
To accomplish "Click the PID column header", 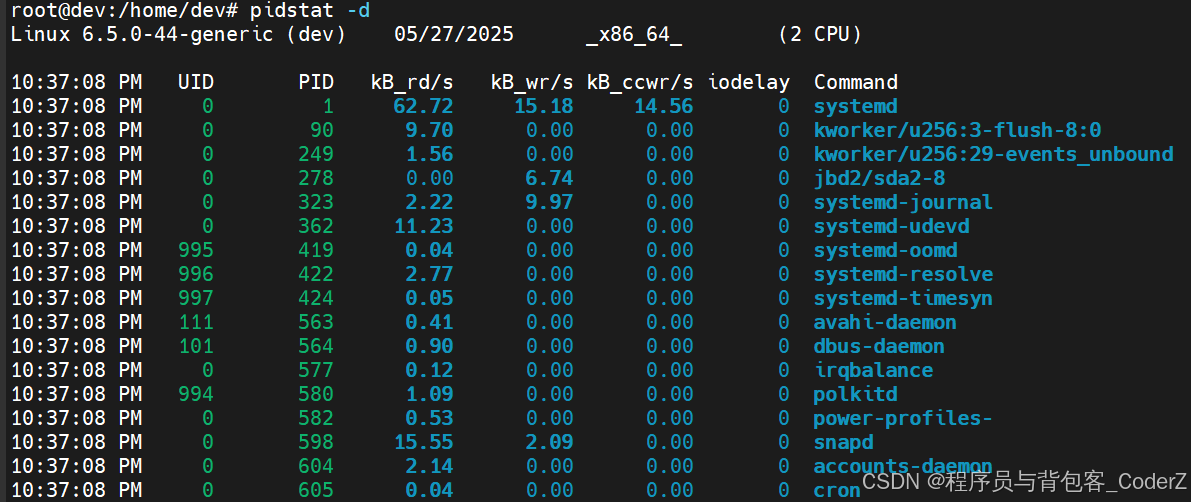I will pyautogui.click(x=315, y=82).
